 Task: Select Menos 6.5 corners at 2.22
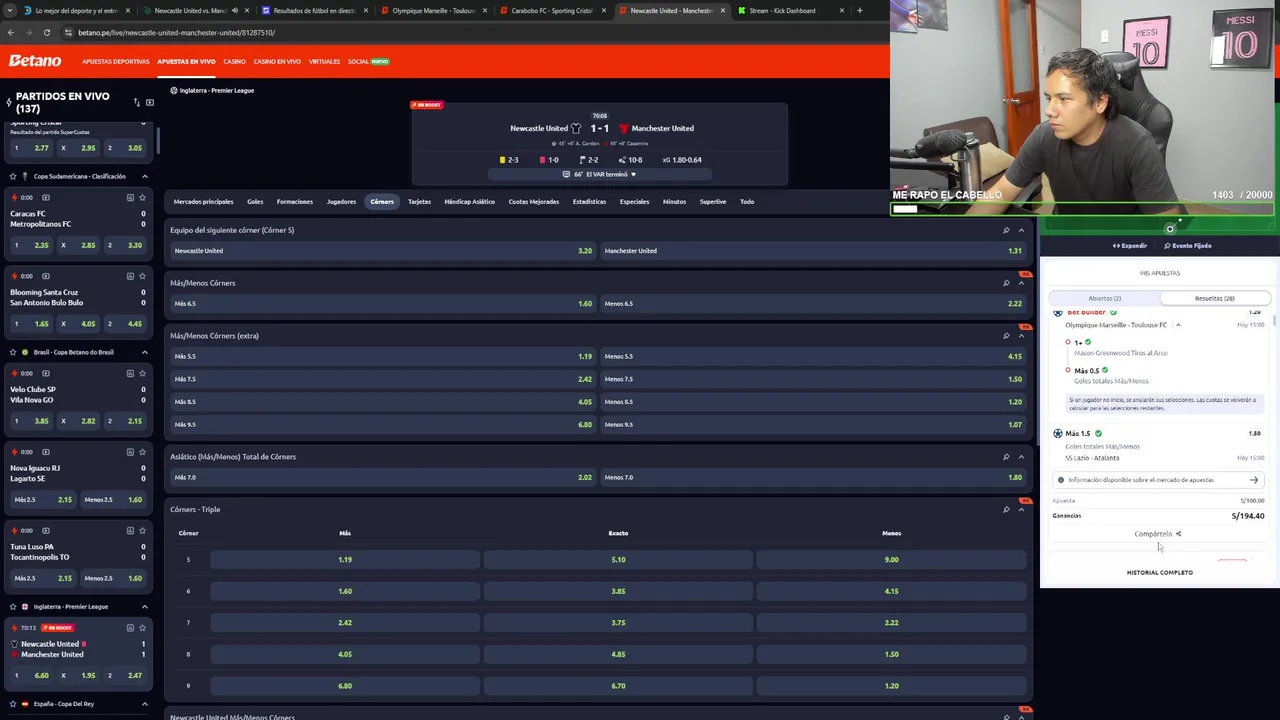coord(813,303)
